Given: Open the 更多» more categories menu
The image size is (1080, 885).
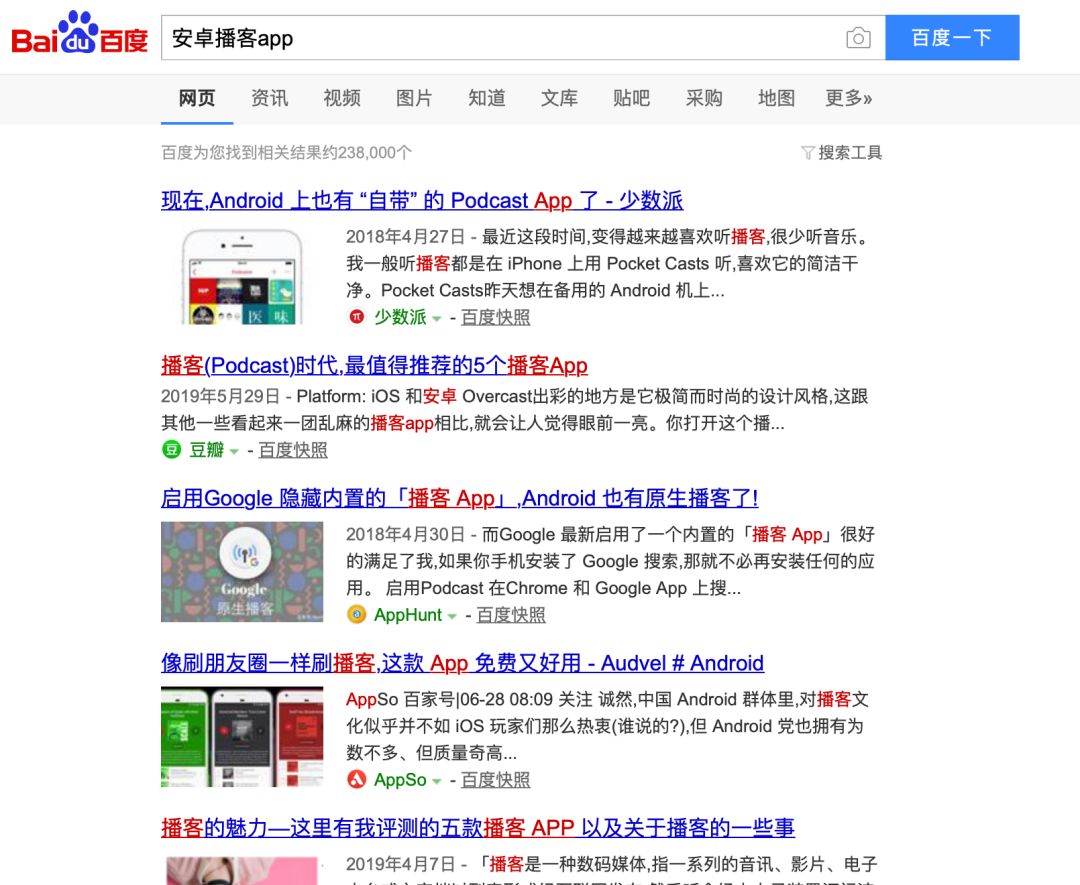Looking at the screenshot, I should [849, 98].
